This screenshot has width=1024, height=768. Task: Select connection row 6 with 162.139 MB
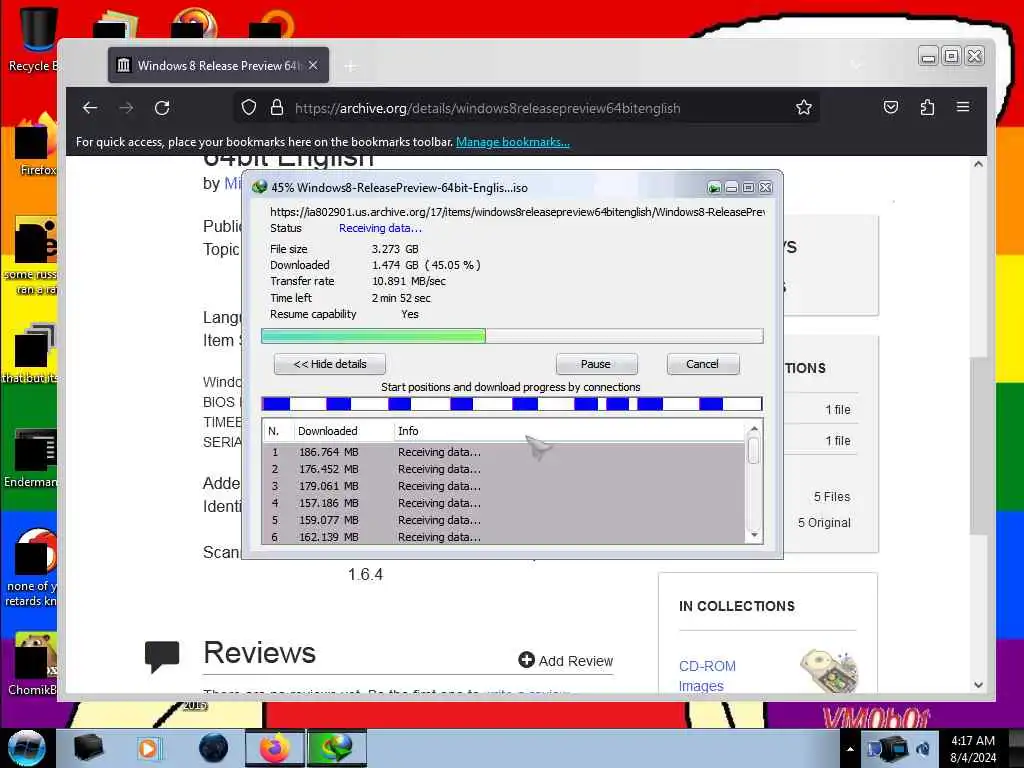[x=503, y=537]
